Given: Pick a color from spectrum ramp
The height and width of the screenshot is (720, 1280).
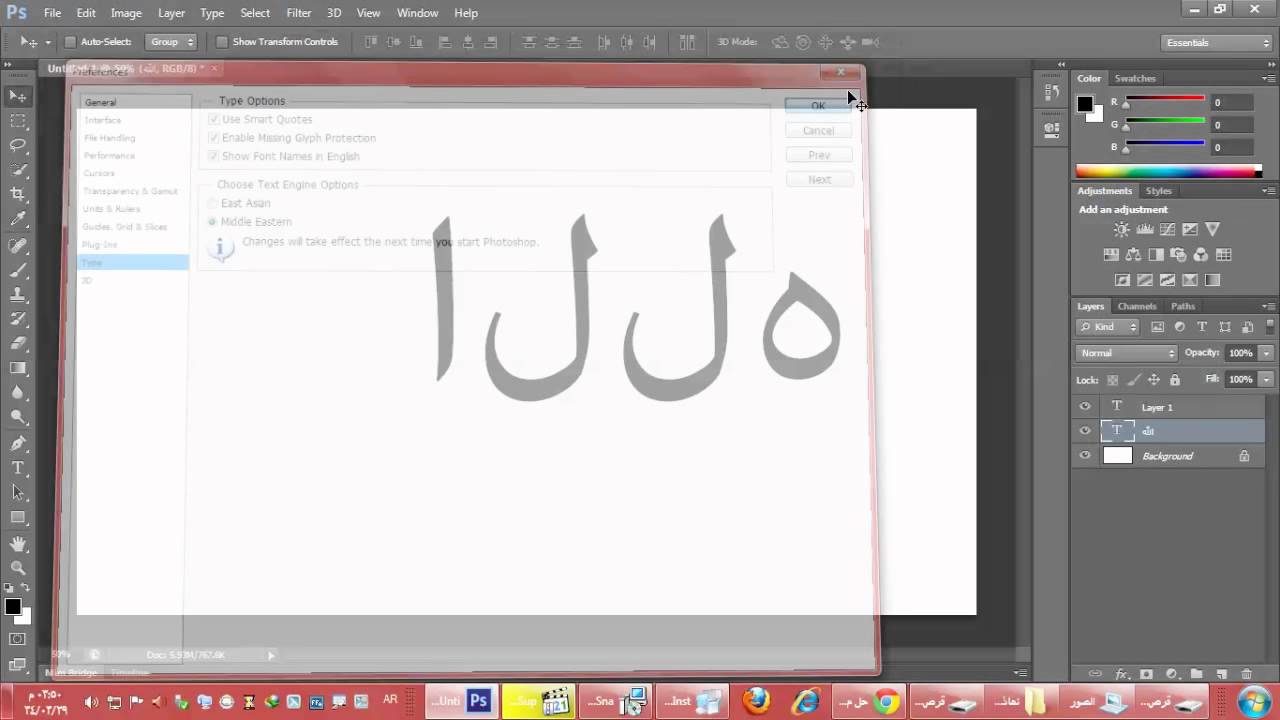Looking at the screenshot, I should (x=1168, y=172).
